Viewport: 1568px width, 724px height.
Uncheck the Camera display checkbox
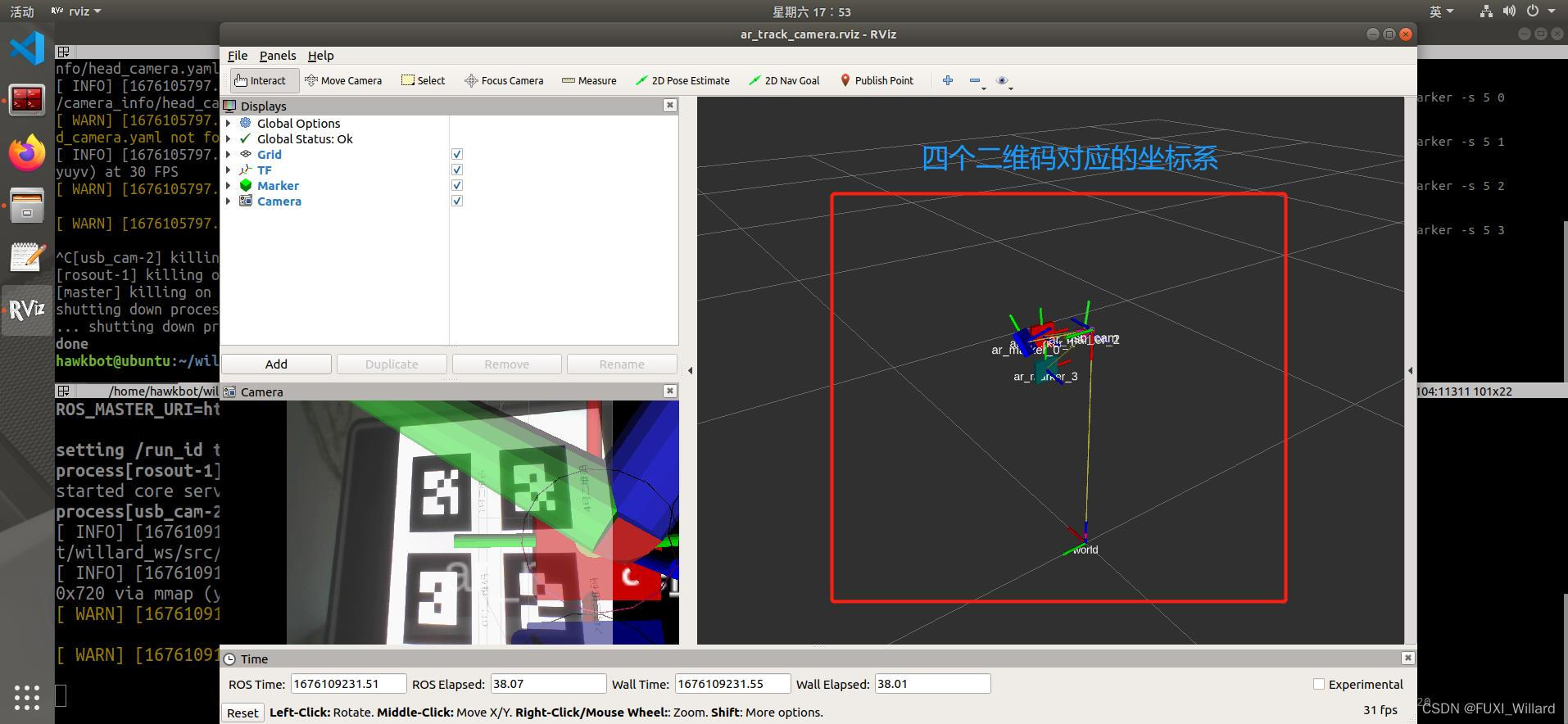pyautogui.click(x=457, y=201)
